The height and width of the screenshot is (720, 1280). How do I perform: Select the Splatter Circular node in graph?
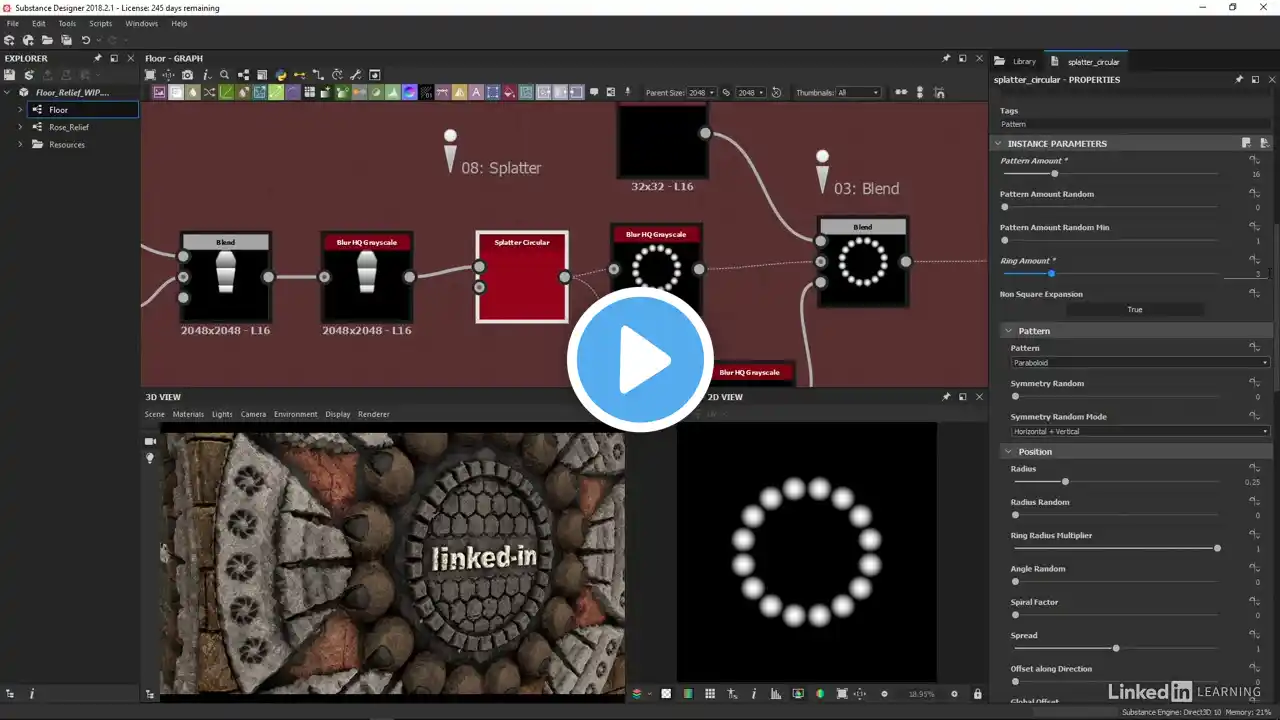[x=522, y=277]
